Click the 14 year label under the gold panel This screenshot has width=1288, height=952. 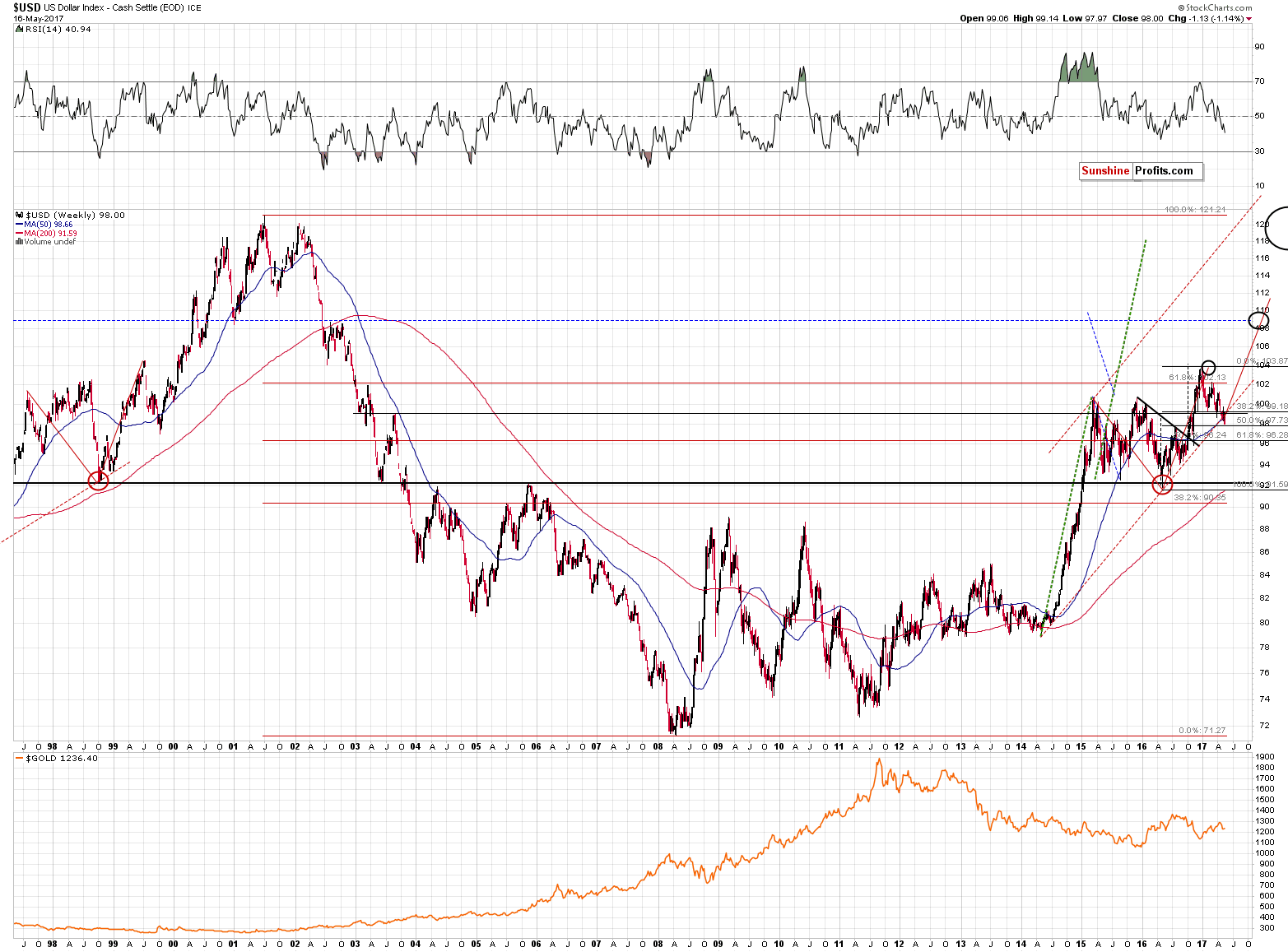click(1021, 944)
